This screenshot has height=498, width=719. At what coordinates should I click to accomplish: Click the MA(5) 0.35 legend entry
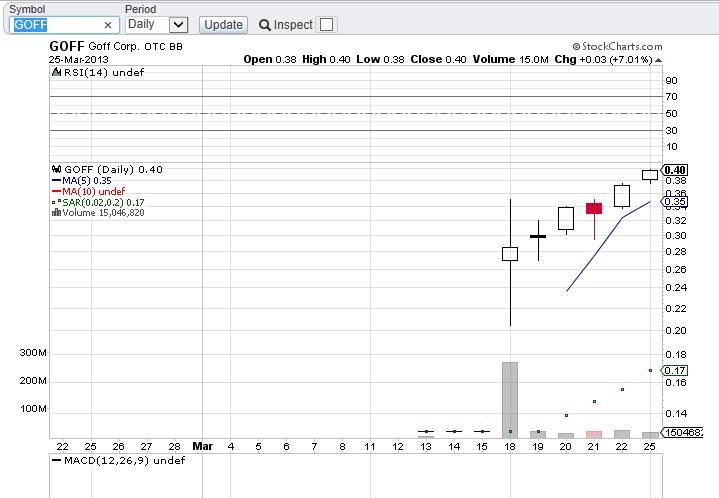[x=82, y=181]
